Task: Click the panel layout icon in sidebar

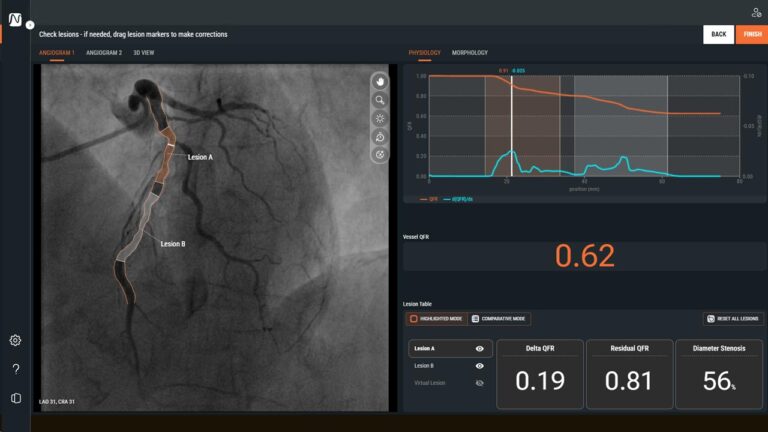Action: click(x=15, y=398)
